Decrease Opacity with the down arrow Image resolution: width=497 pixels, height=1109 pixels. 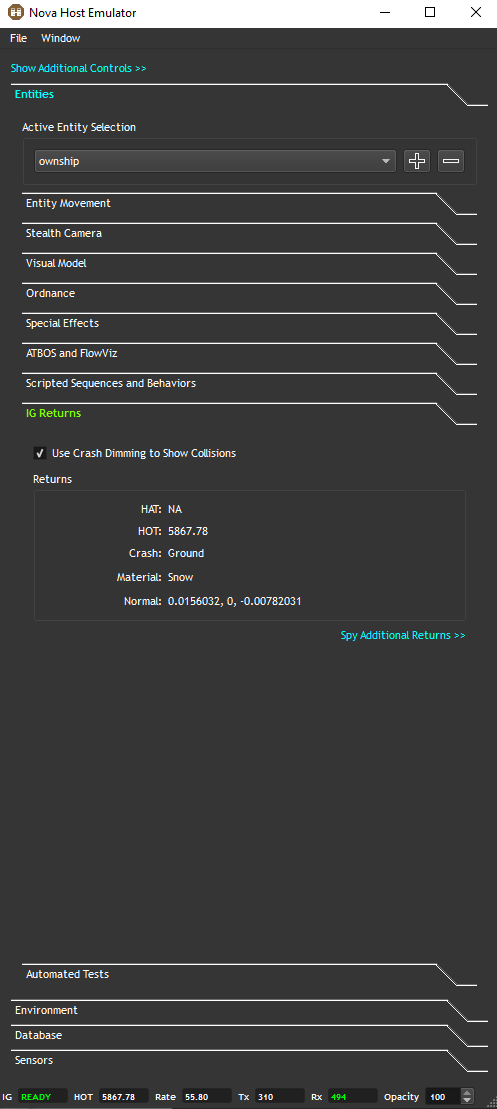click(x=467, y=1101)
